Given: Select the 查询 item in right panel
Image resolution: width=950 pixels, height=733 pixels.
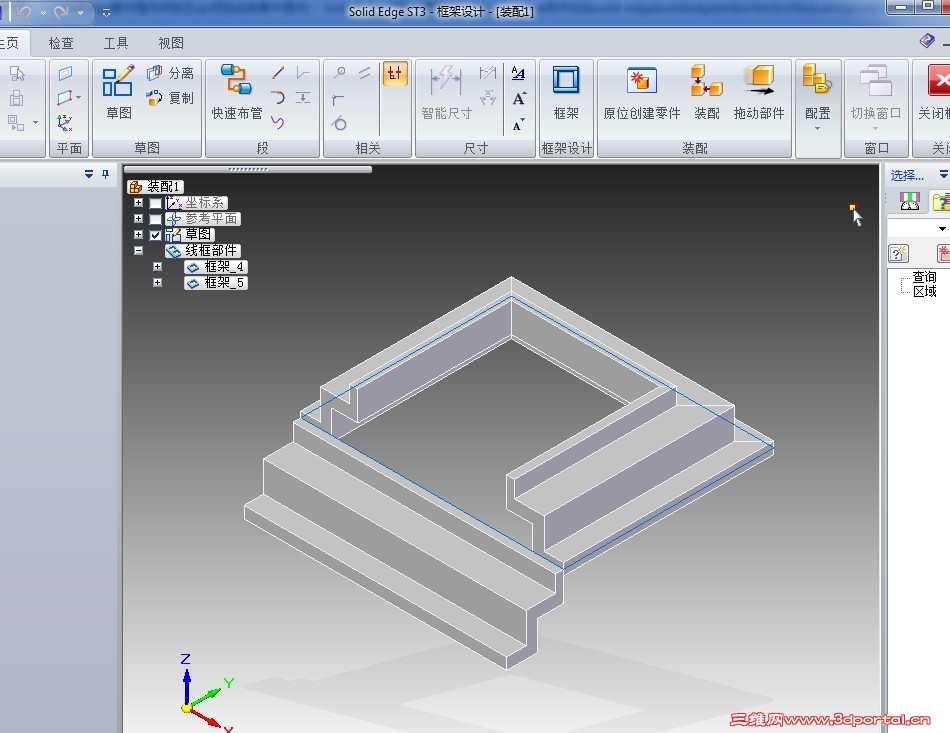Looking at the screenshot, I should coord(925,277).
